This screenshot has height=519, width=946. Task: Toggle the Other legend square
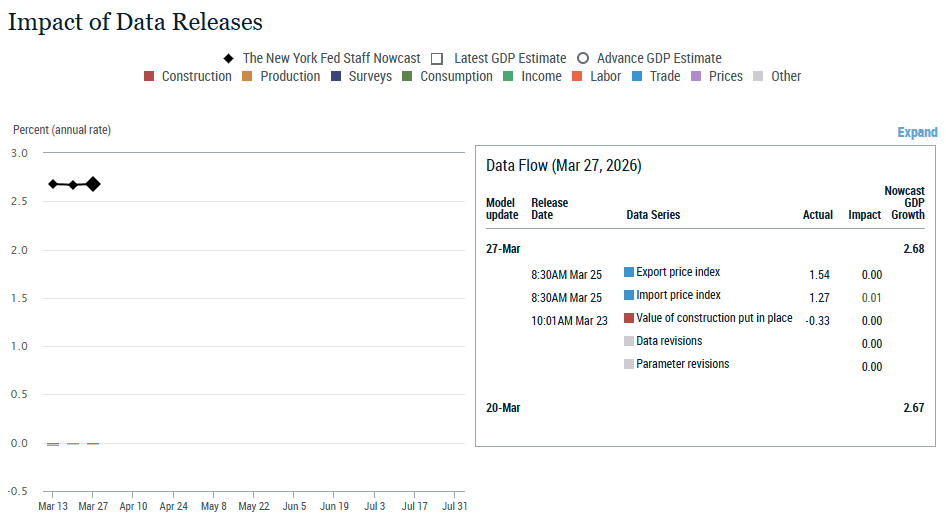(758, 77)
